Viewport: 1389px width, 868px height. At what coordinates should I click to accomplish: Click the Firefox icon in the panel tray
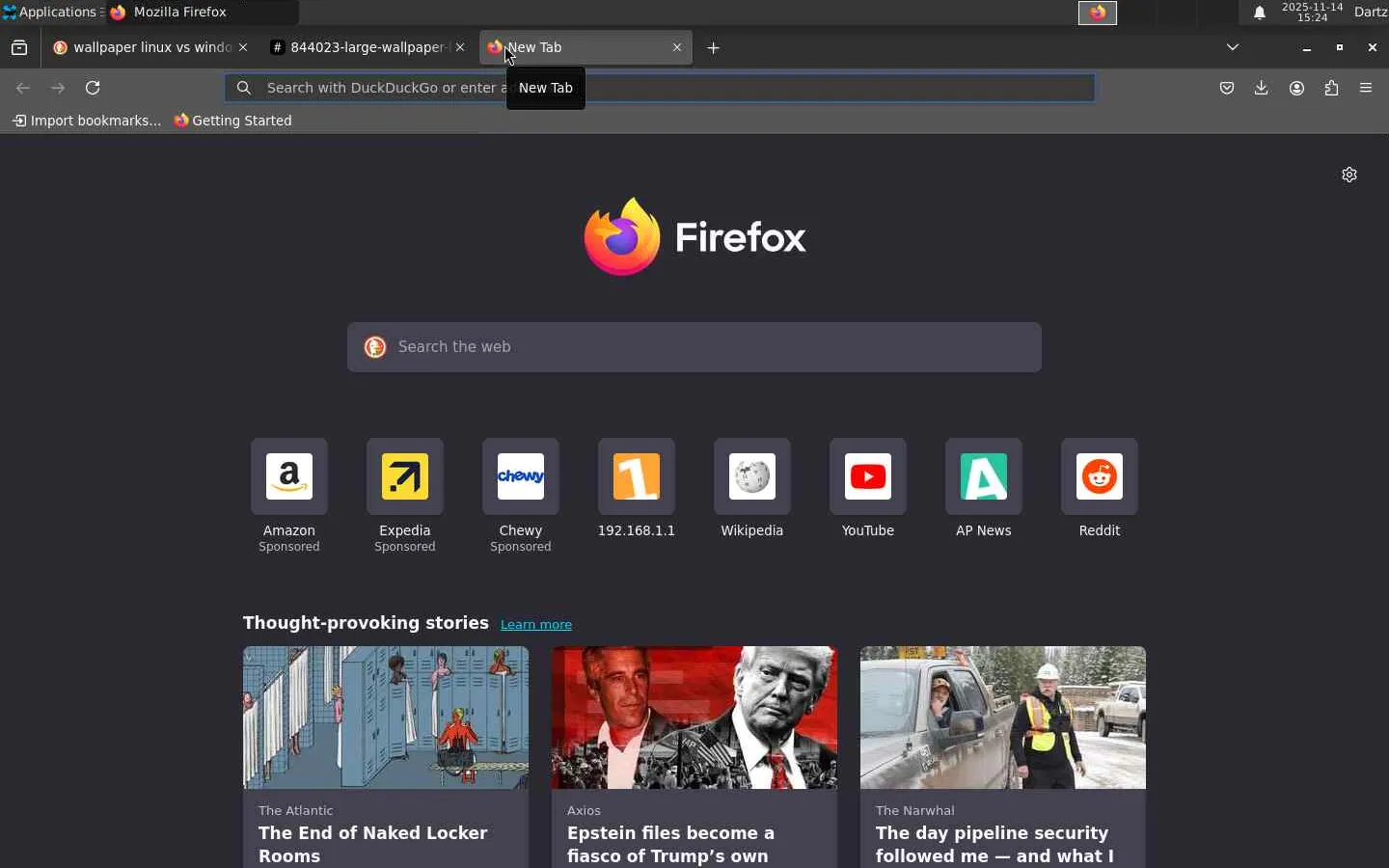coord(1098,13)
